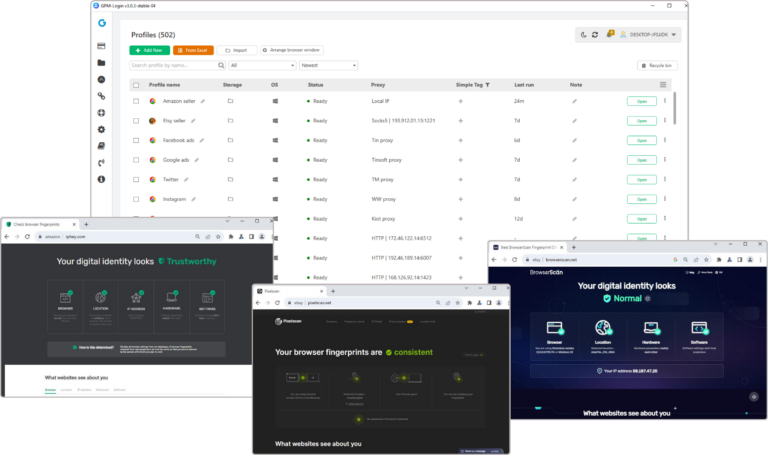Add simple tag to Google ads profile

click(460, 160)
